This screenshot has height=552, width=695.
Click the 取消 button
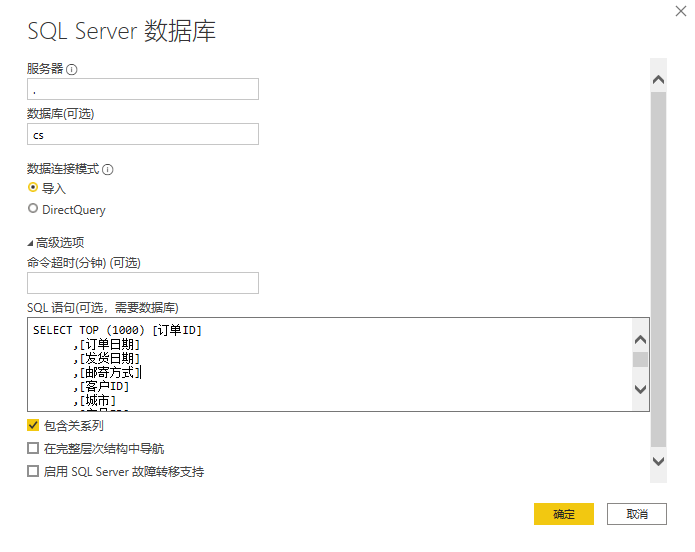pos(637,514)
